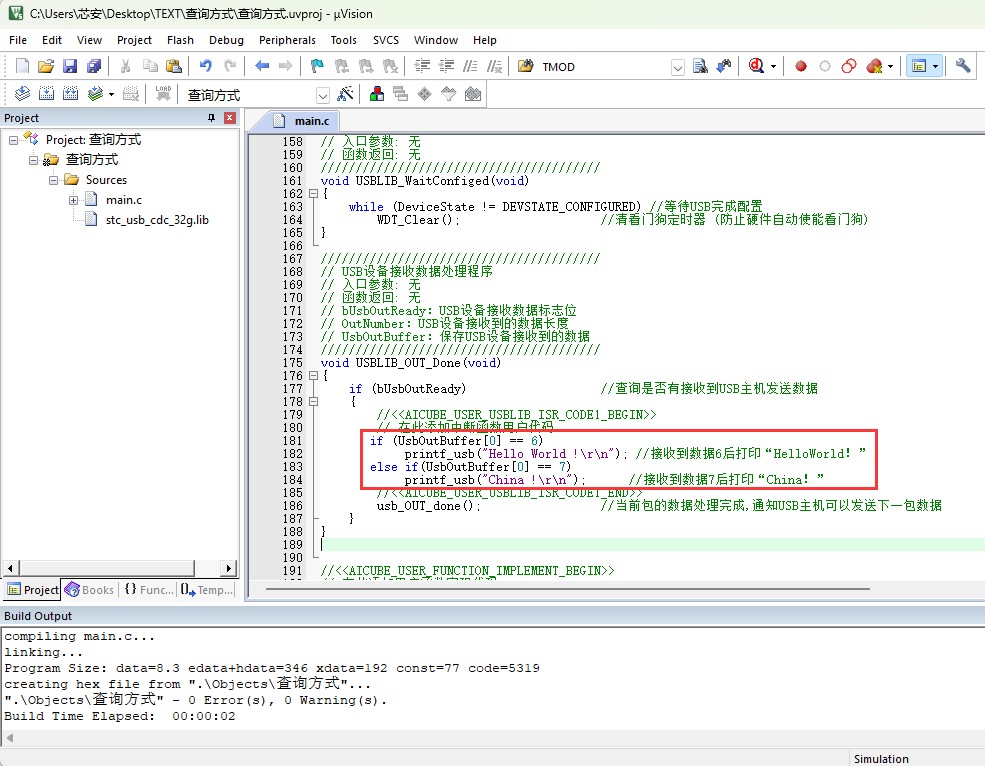
Task: Comment selection toolbar icon
Action: (x=470, y=66)
